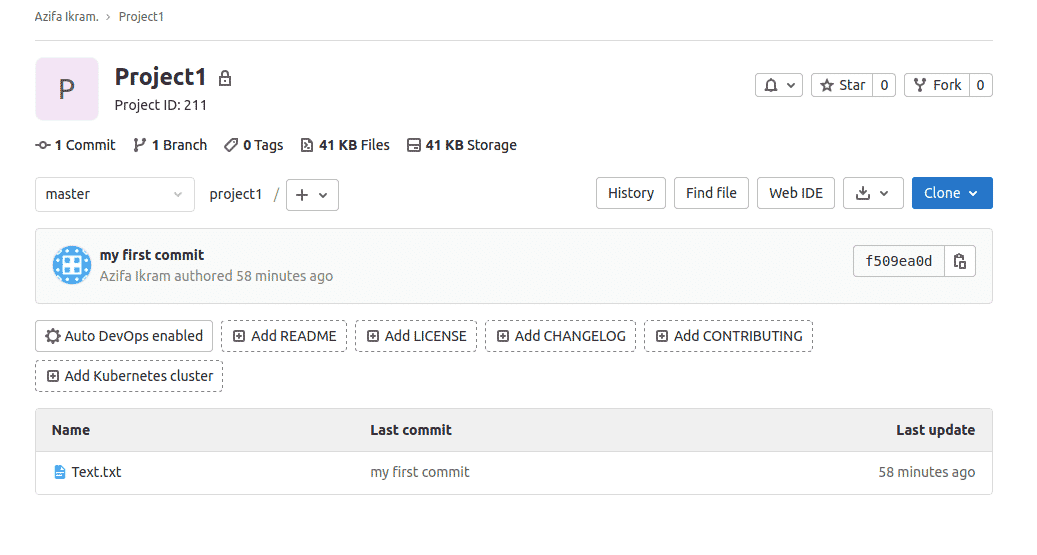Expand the Clone dropdown
The width and height of the screenshot is (1037, 555).
[952, 193]
